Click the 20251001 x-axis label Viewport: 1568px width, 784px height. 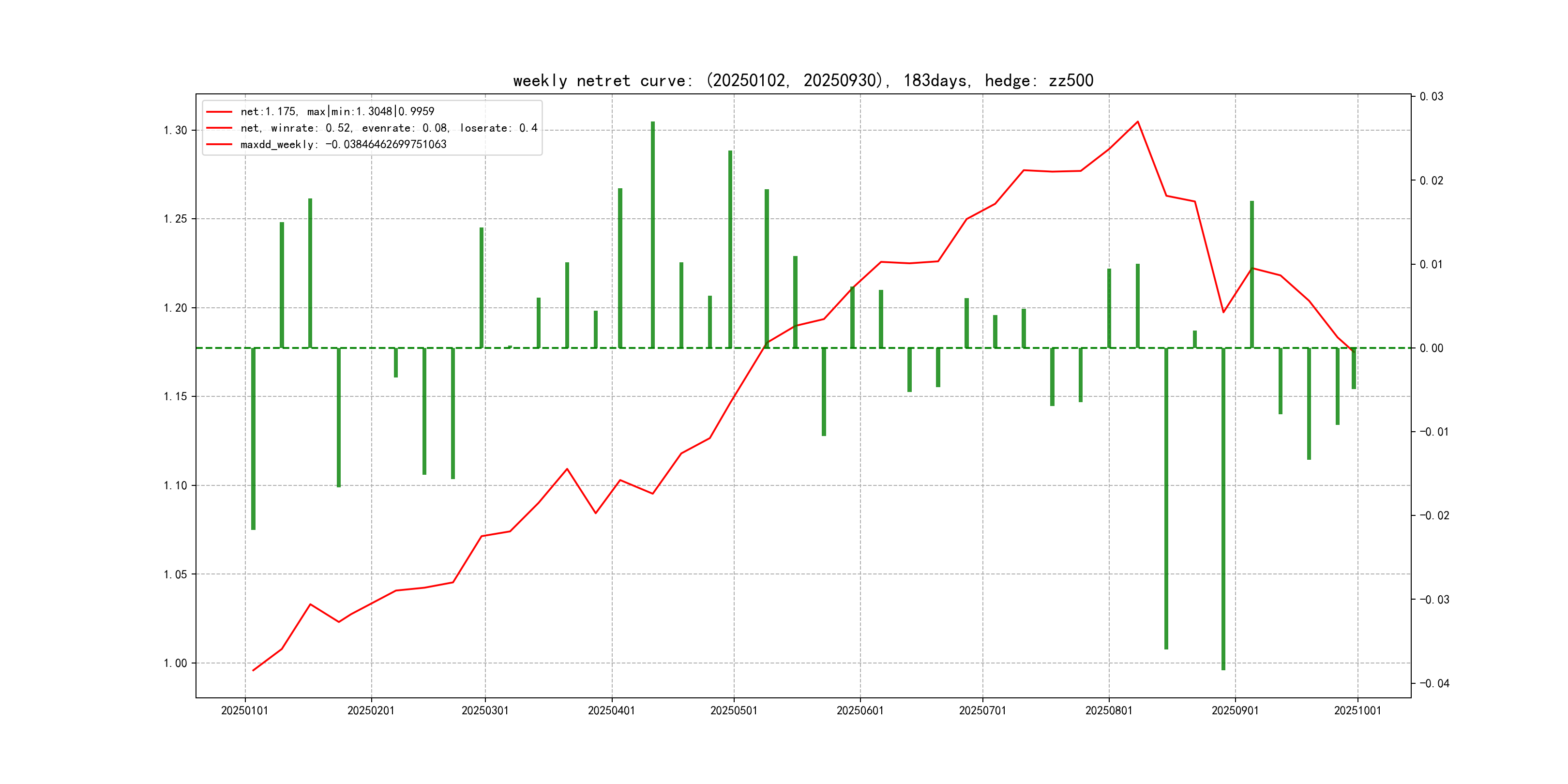pos(1357,710)
